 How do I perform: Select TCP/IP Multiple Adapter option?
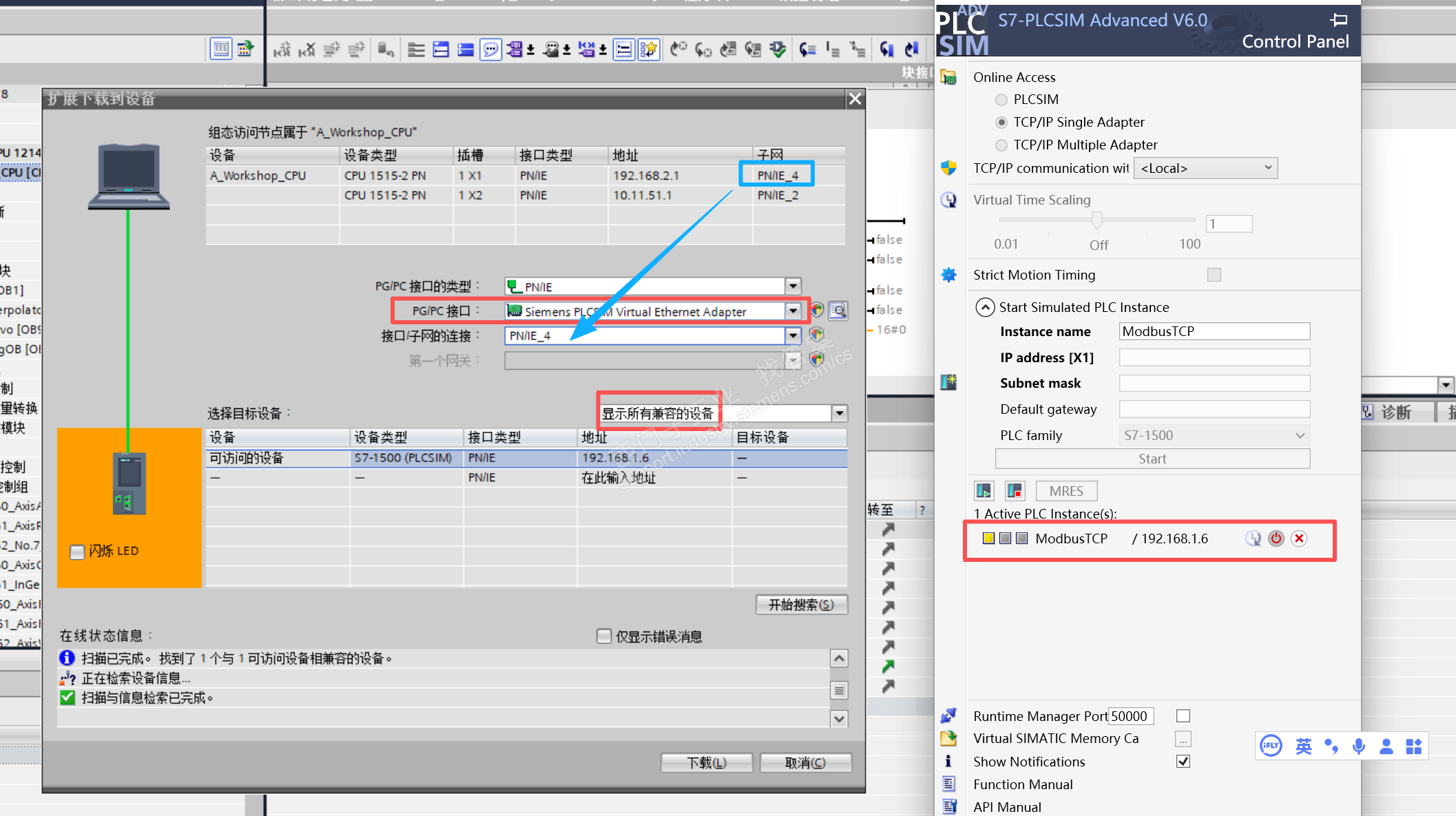pyautogui.click(x=1001, y=145)
